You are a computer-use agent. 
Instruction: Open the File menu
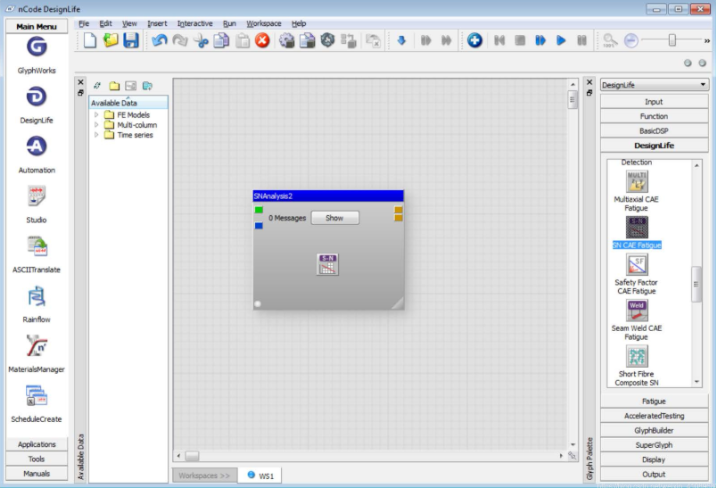(x=84, y=24)
